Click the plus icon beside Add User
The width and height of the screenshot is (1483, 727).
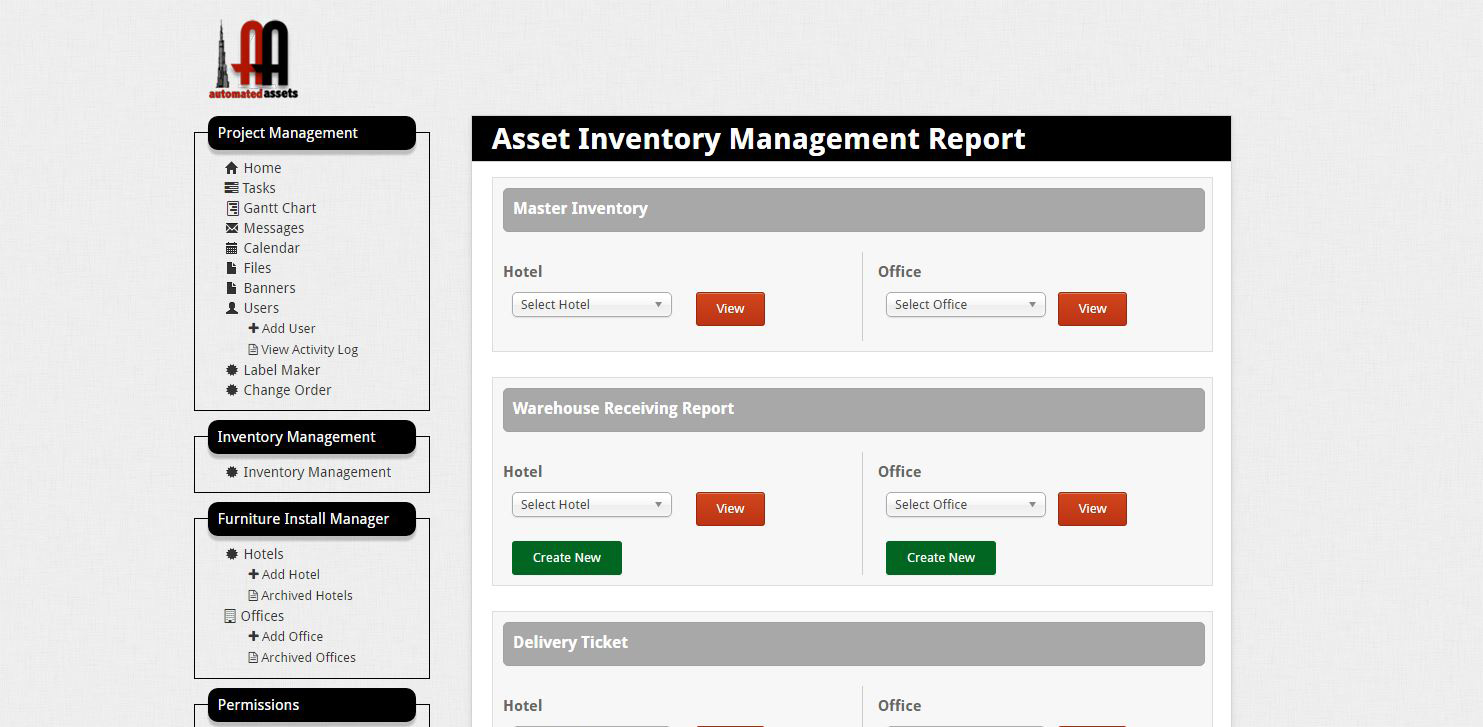pos(254,328)
